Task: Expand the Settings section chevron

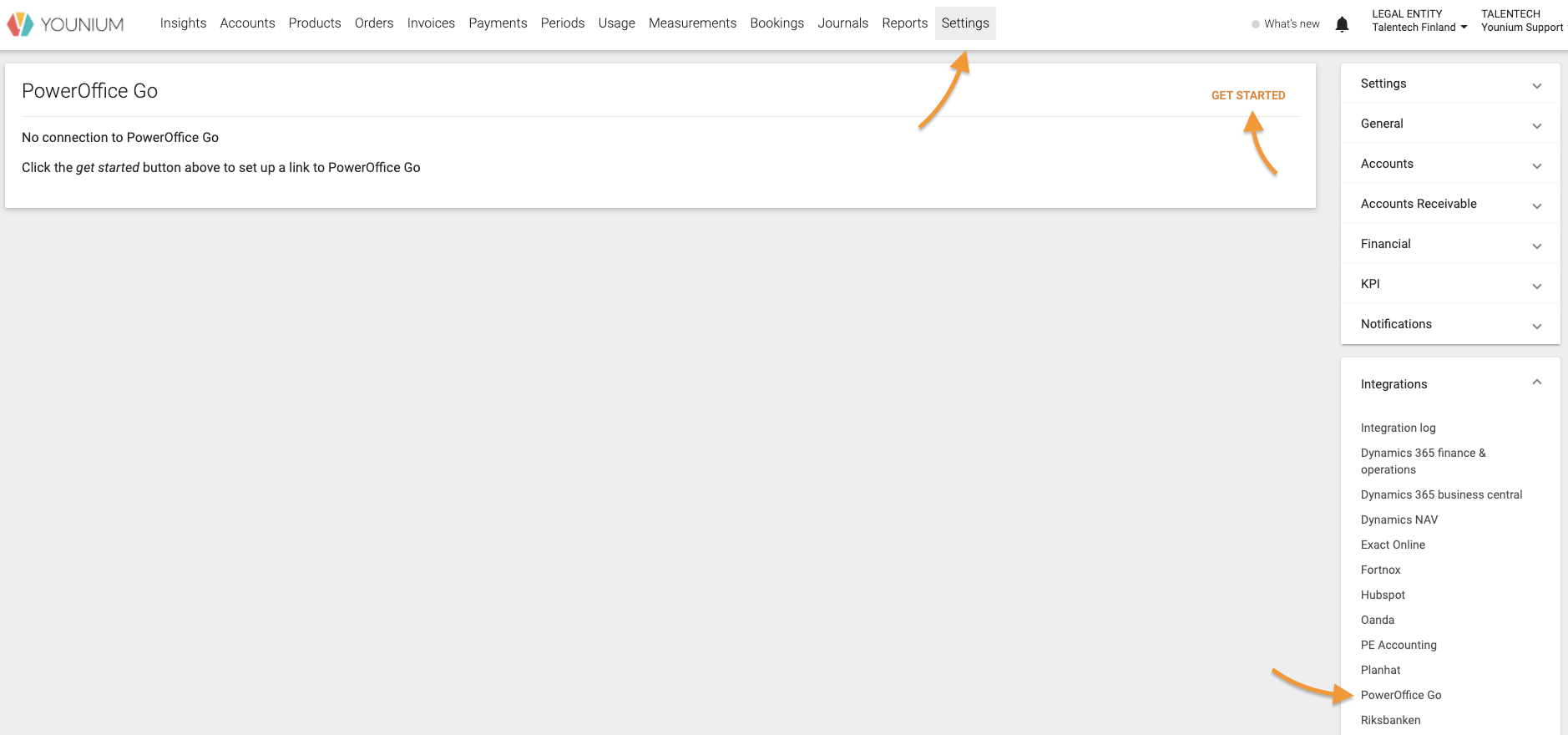Action: (x=1536, y=85)
